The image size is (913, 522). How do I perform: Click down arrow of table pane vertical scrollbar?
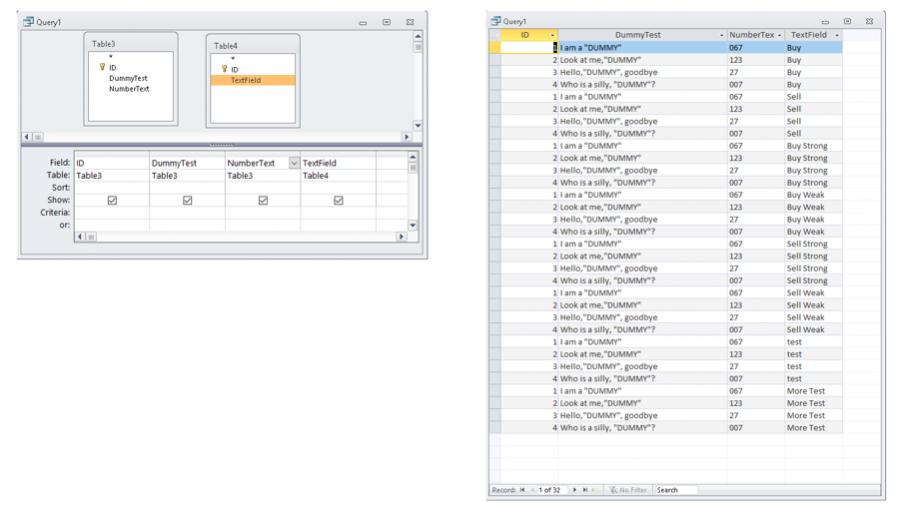tap(417, 125)
